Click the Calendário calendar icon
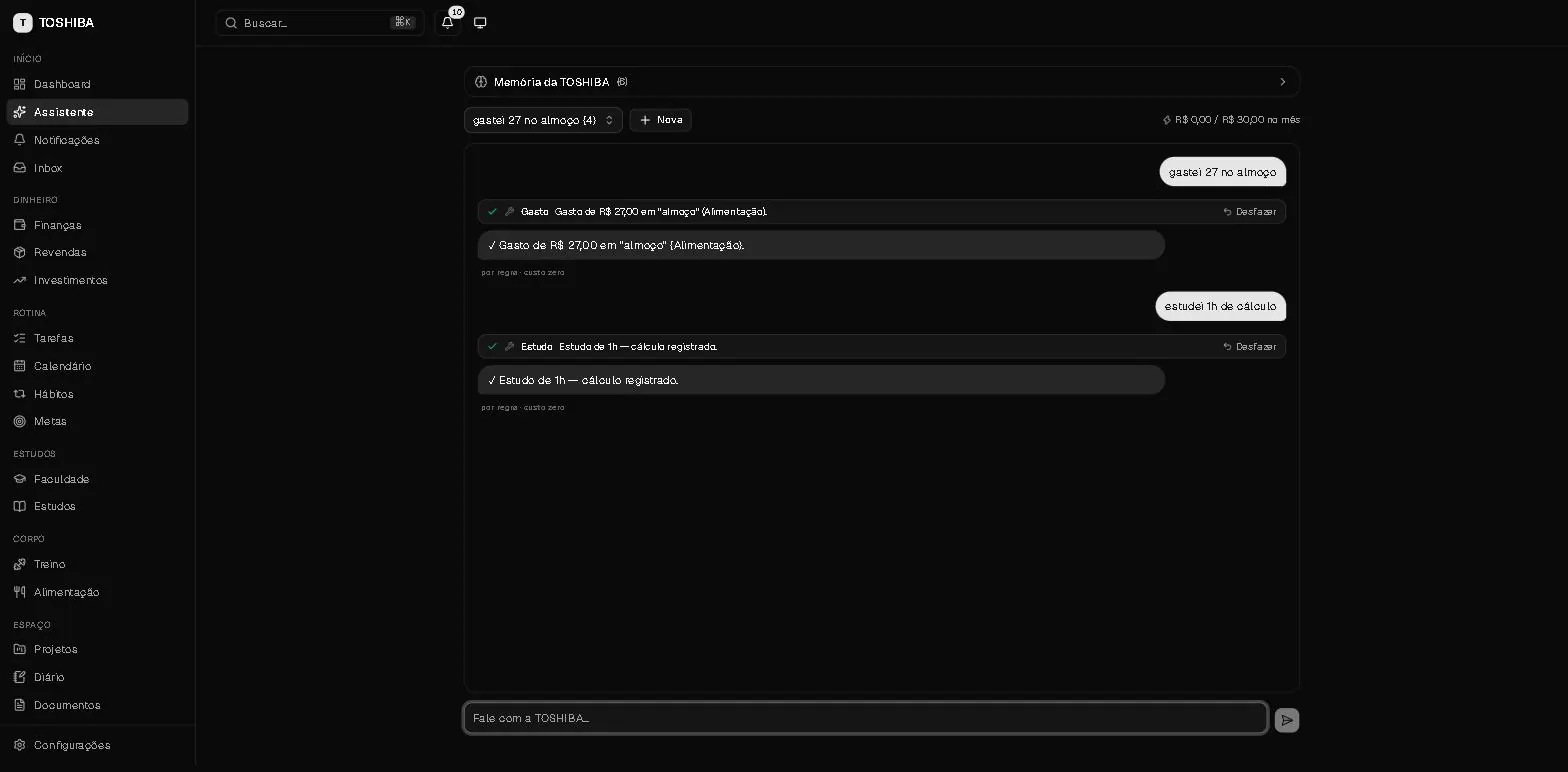Image resolution: width=1568 pixels, height=772 pixels. (x=19, y=366)
